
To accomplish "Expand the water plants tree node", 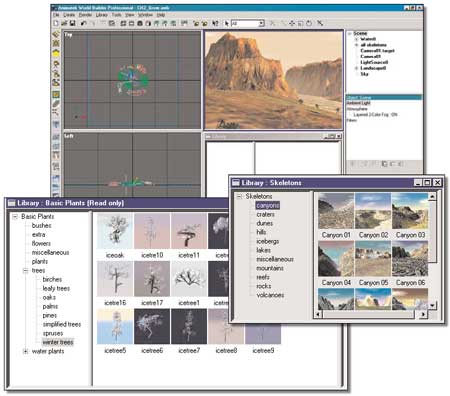I will (25, 351).
